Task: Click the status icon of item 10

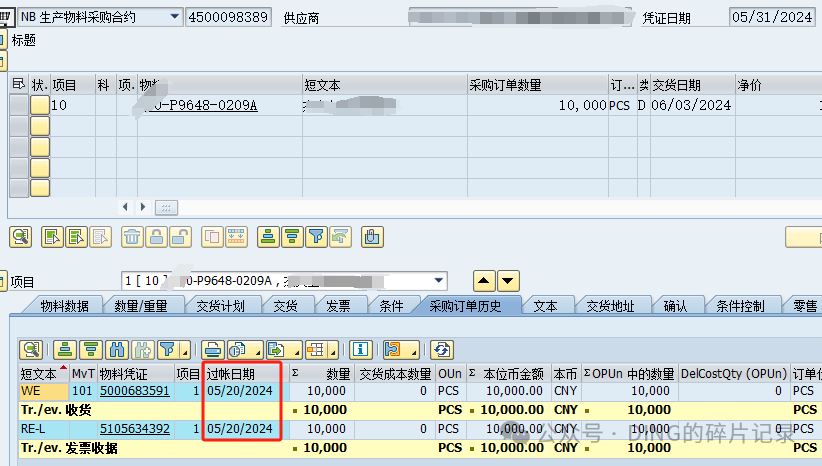Action: pyautogui.click(x=39, y=105)
